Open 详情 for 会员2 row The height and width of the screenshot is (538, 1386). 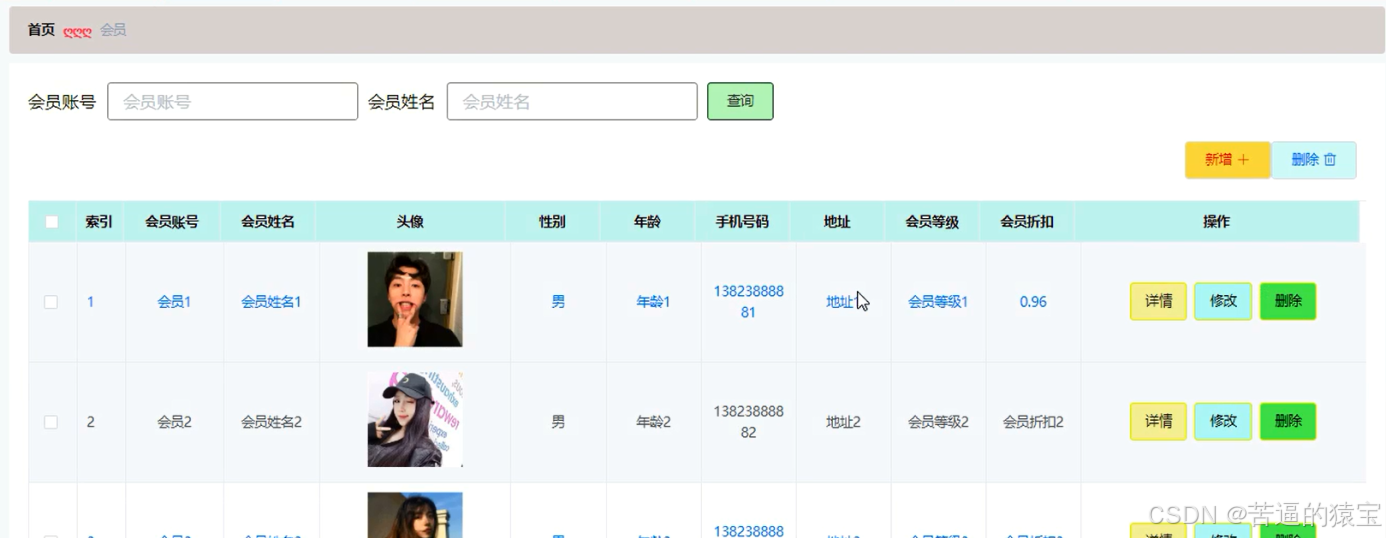[x=1158, y=421]
